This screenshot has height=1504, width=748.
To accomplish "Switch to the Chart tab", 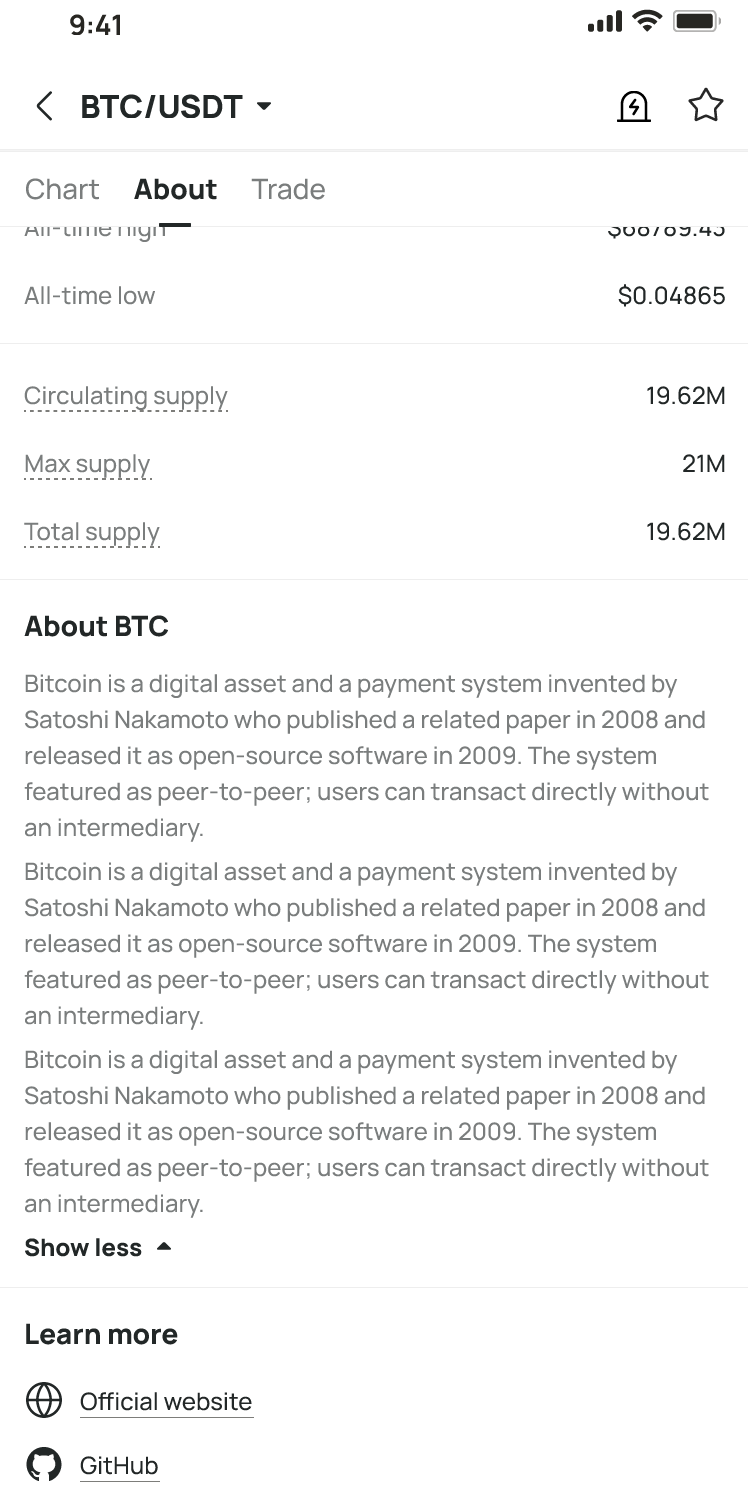I will [62, 189].
